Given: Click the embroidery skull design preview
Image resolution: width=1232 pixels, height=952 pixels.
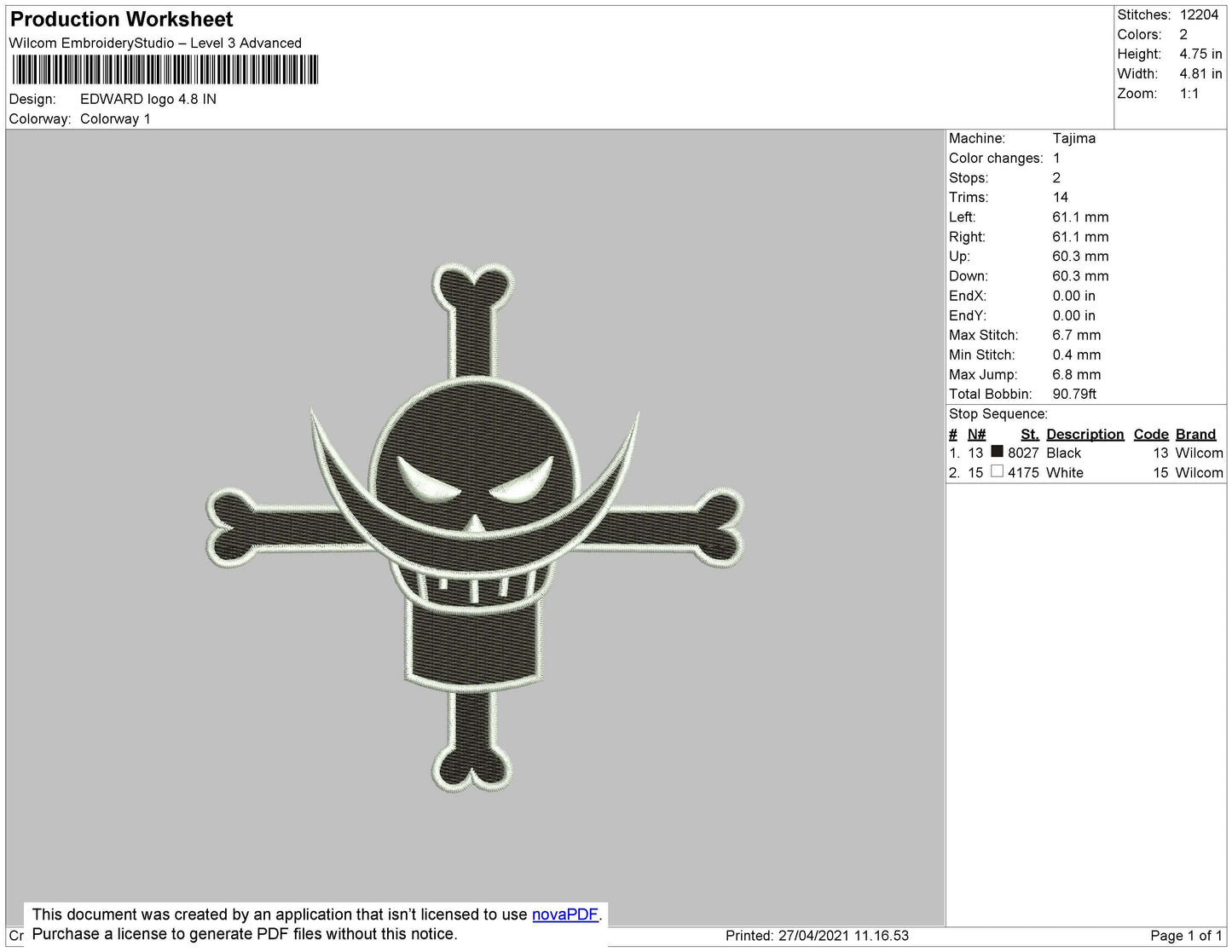Looking at the screenshot, I should 474,528.
